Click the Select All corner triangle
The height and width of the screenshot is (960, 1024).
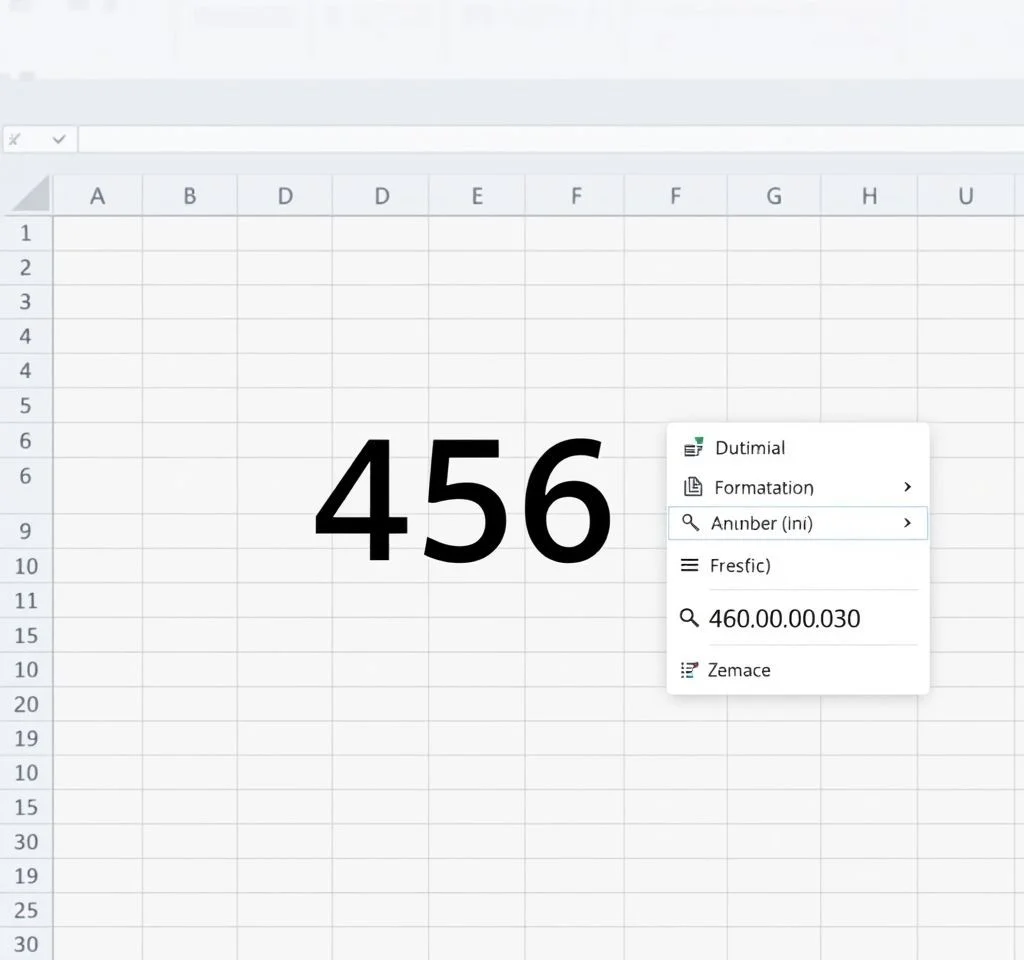coord(28,194)
